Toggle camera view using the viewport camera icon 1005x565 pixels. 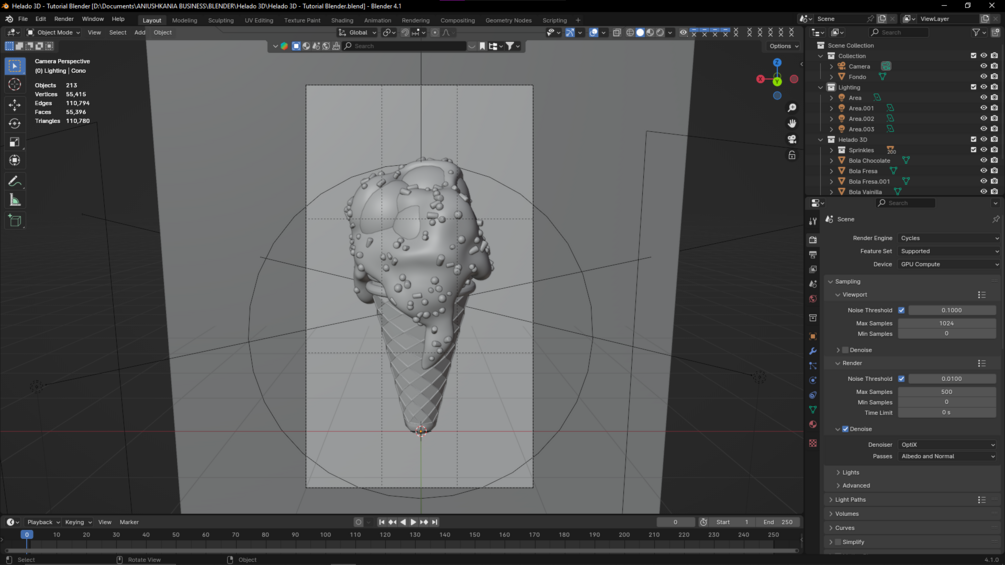pos(792,139)
